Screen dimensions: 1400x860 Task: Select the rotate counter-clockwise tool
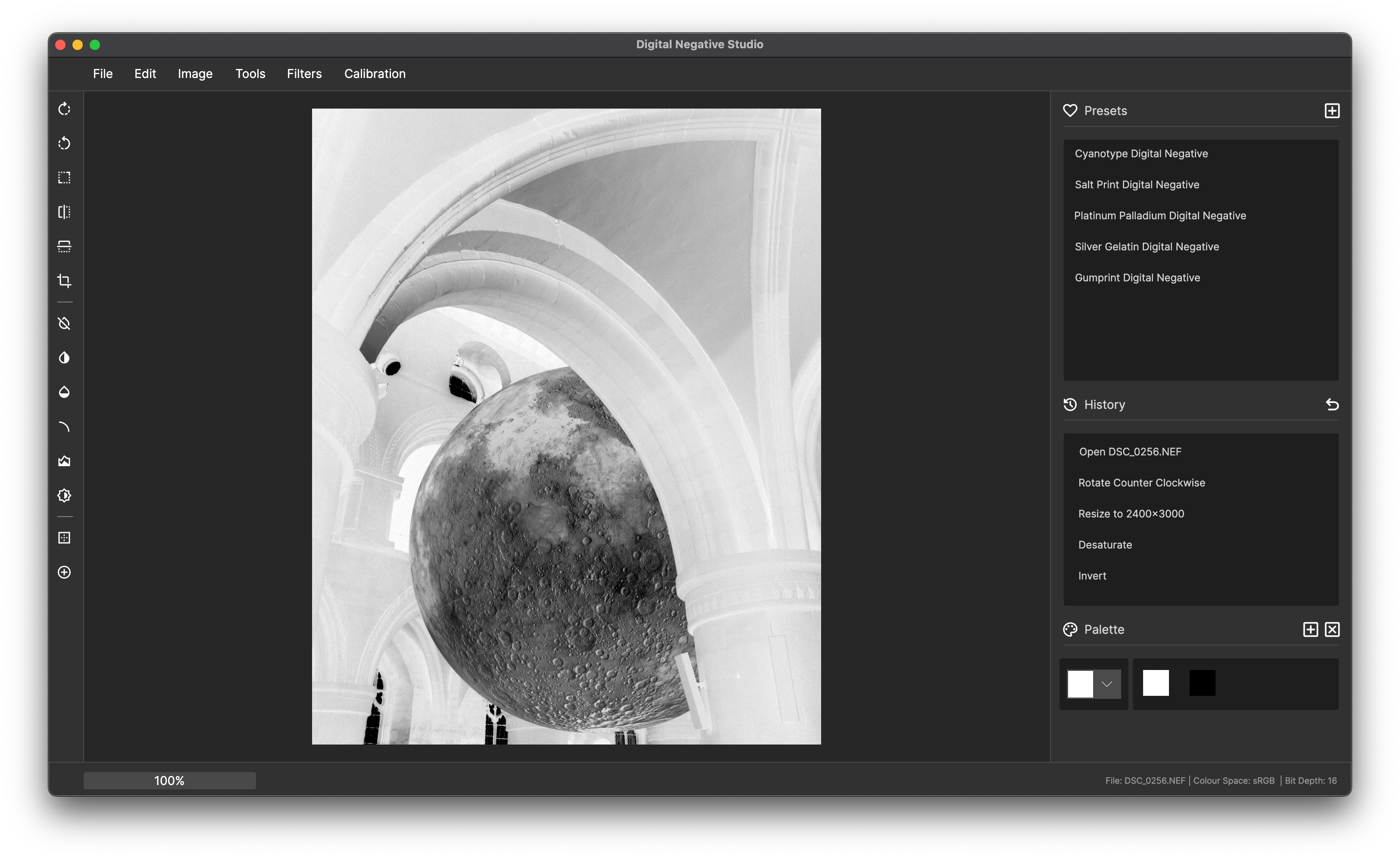[64, 143]
